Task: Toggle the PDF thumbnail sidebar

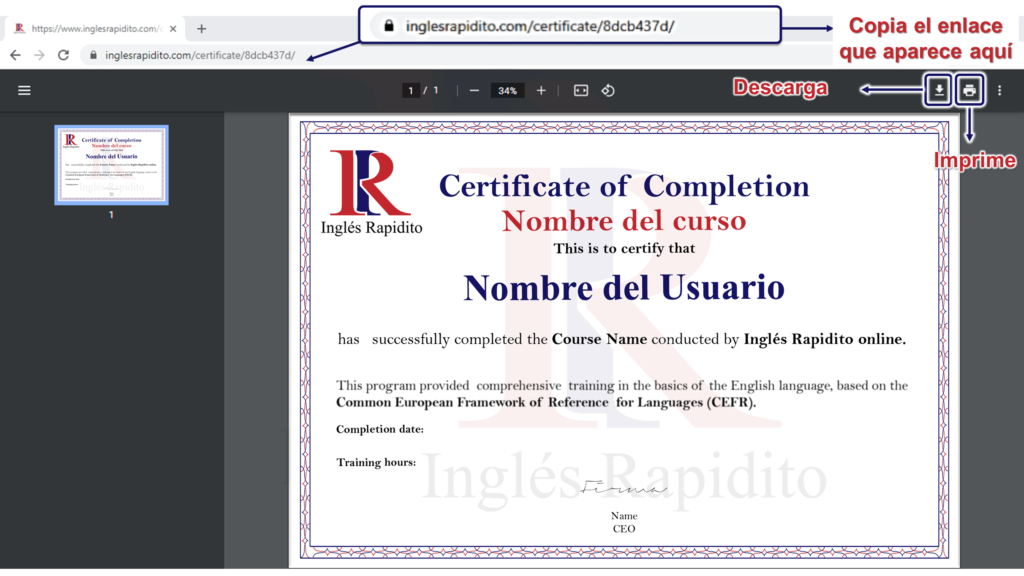Action: [24, 91]
